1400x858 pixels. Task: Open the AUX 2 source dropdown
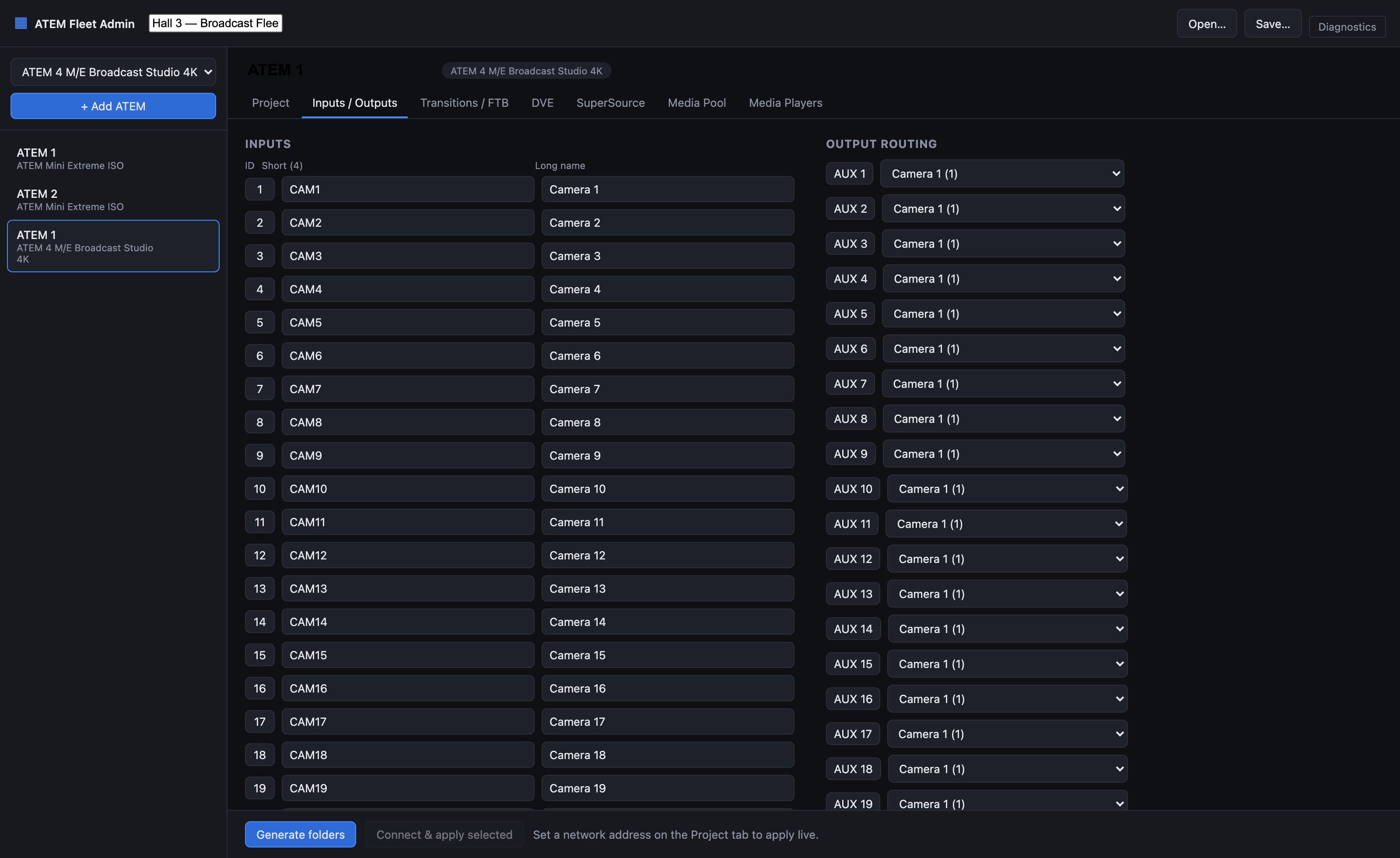pyautogui.click(x=1003, y=209)
